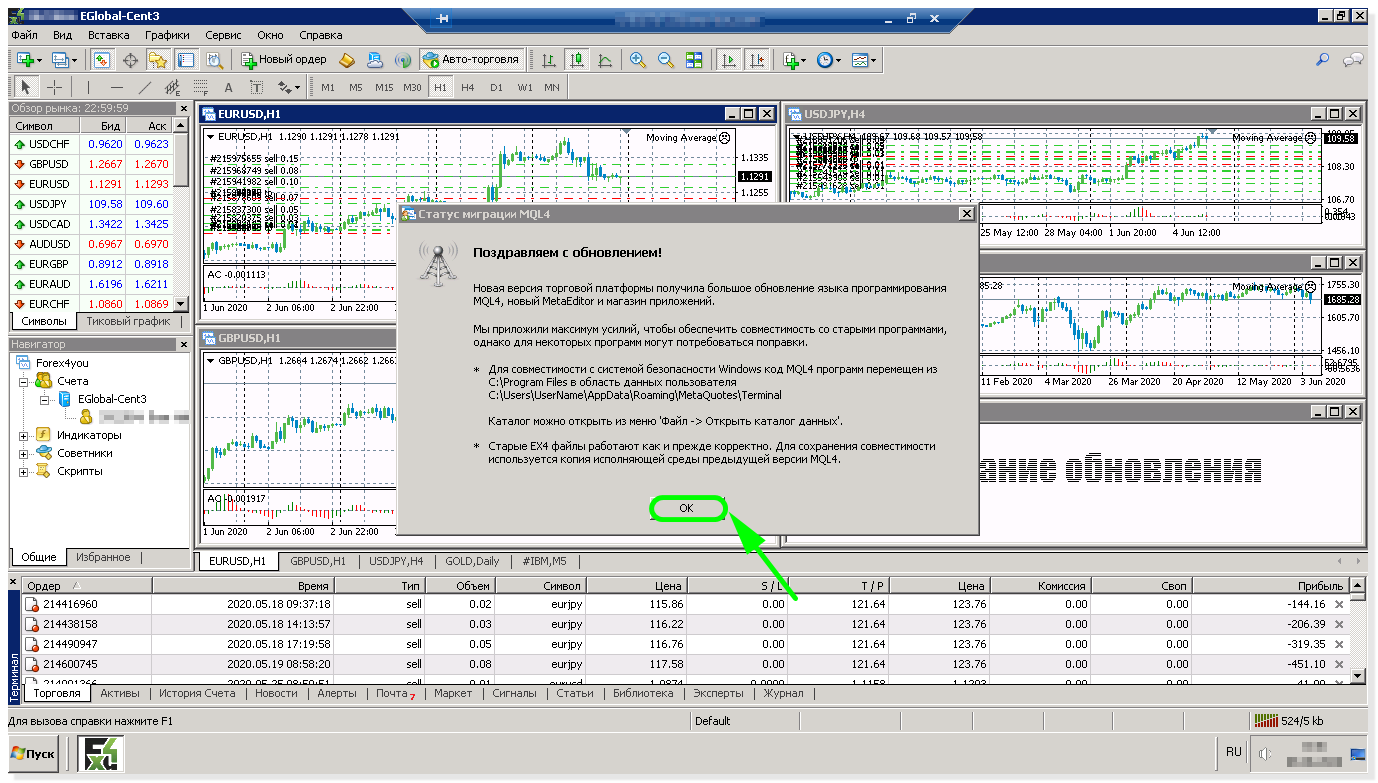Viewport: 1378px width, 783px height.
Task: Click the trendline drawing tool
Action: 145,87
